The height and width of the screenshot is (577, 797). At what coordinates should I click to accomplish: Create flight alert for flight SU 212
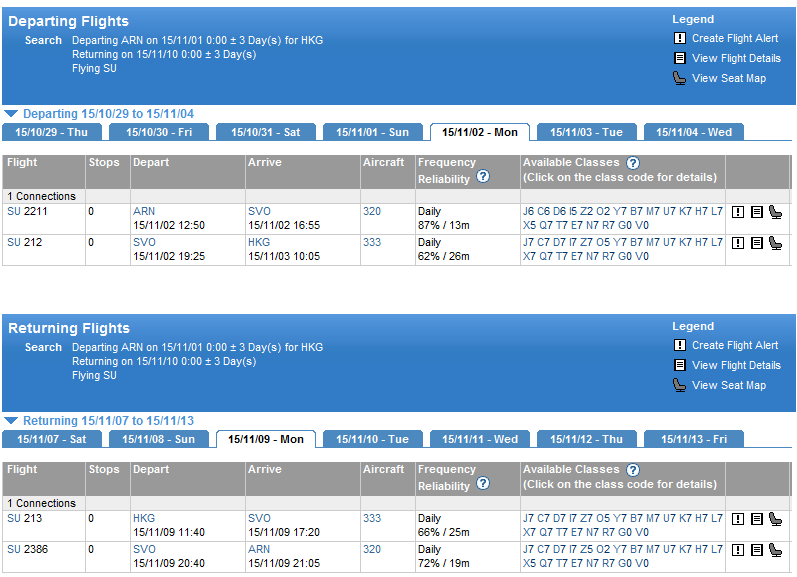[737, 243]
